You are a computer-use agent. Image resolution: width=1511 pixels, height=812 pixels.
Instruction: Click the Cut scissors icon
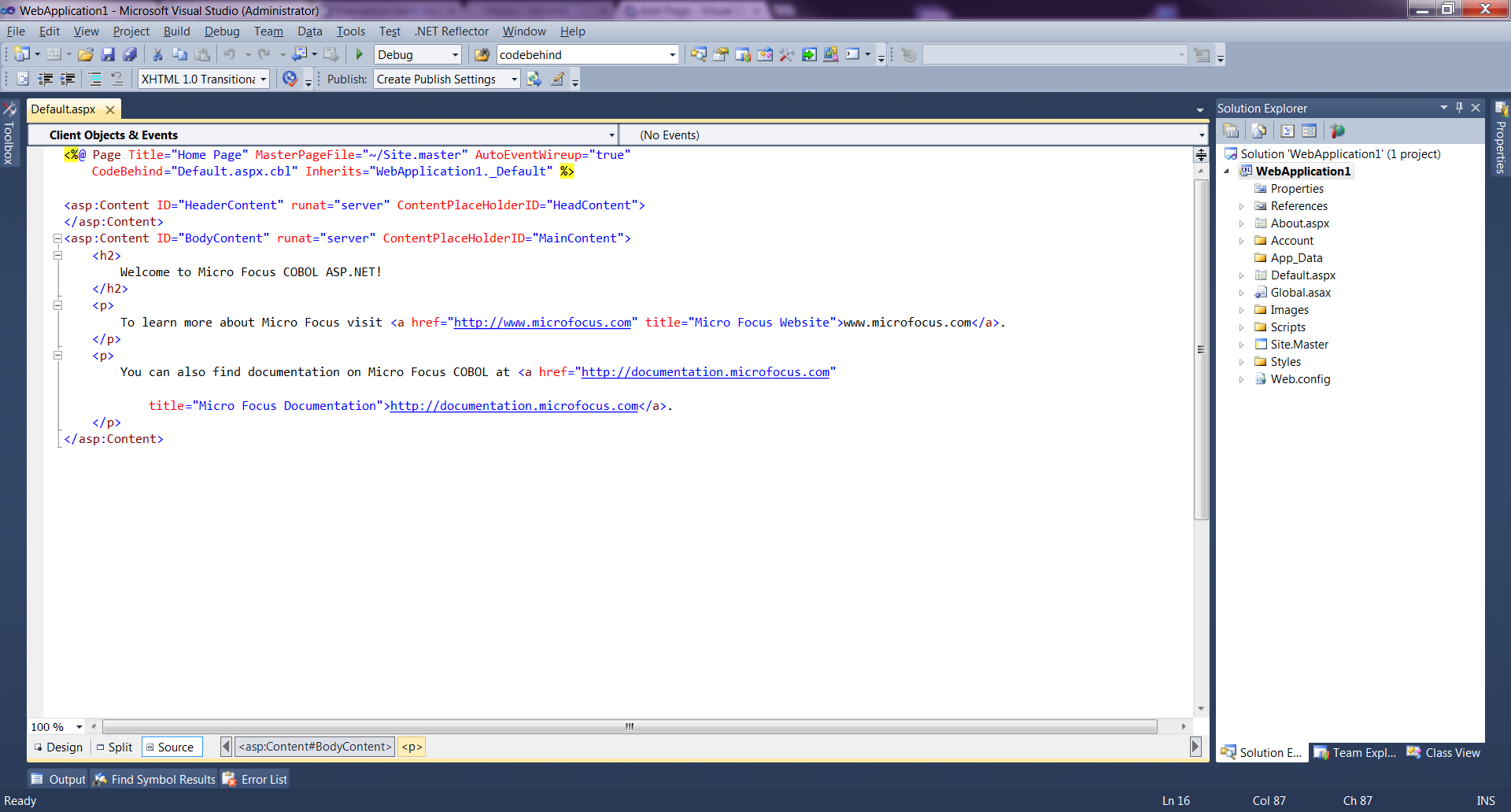[x=157, y=54]
